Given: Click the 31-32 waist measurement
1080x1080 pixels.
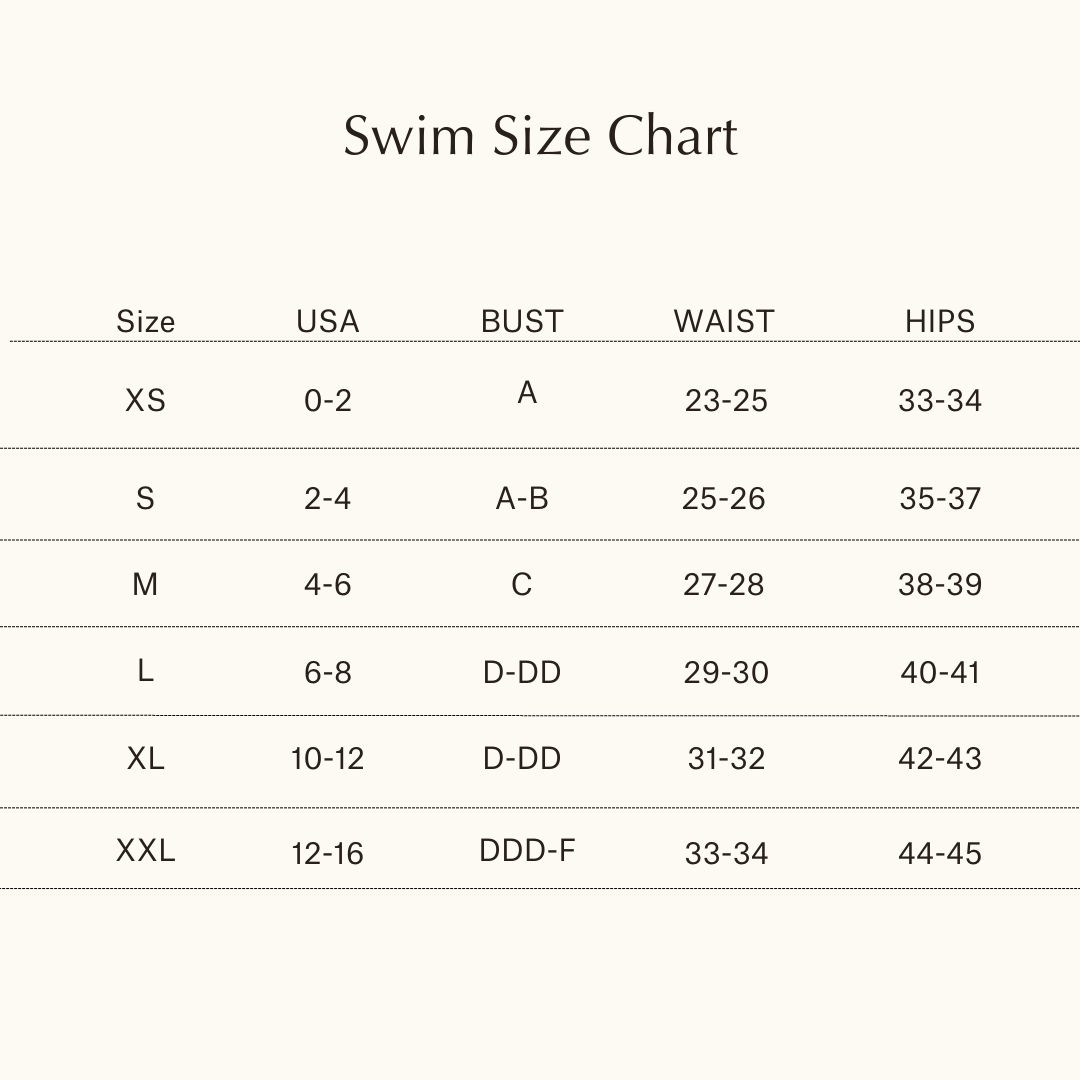Looking at the screenshot, I should tap(726, 759).
